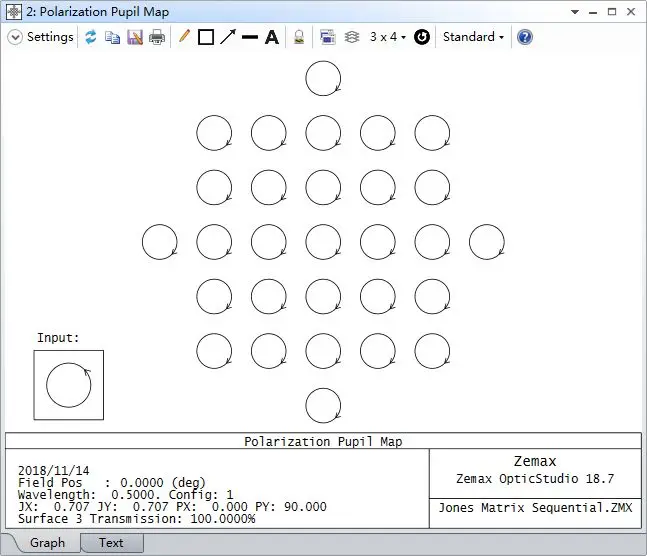Save the graphic with the save icon

click(x=135, y=38)
